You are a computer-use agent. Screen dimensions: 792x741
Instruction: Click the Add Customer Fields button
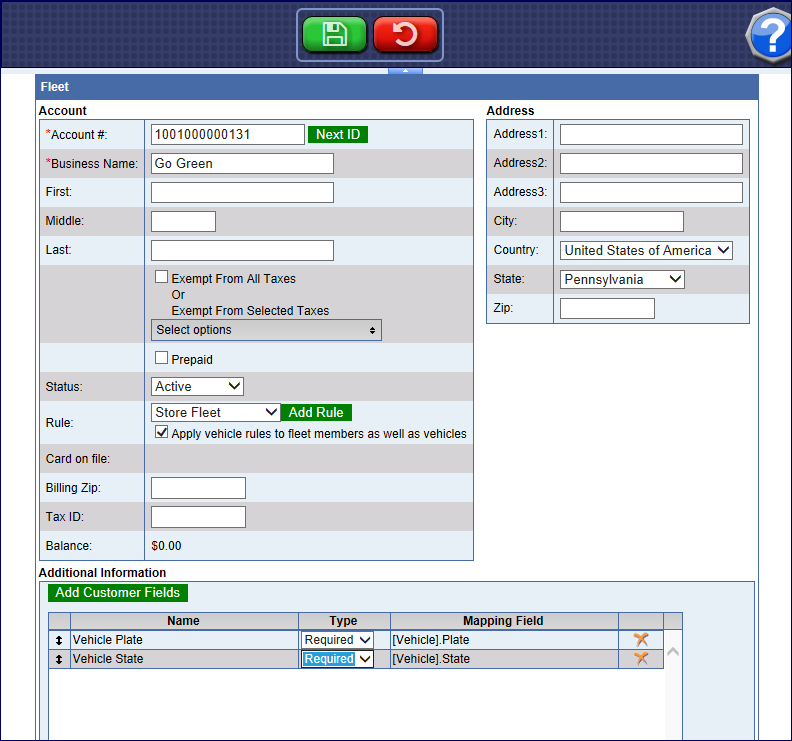tap(118, 593)
